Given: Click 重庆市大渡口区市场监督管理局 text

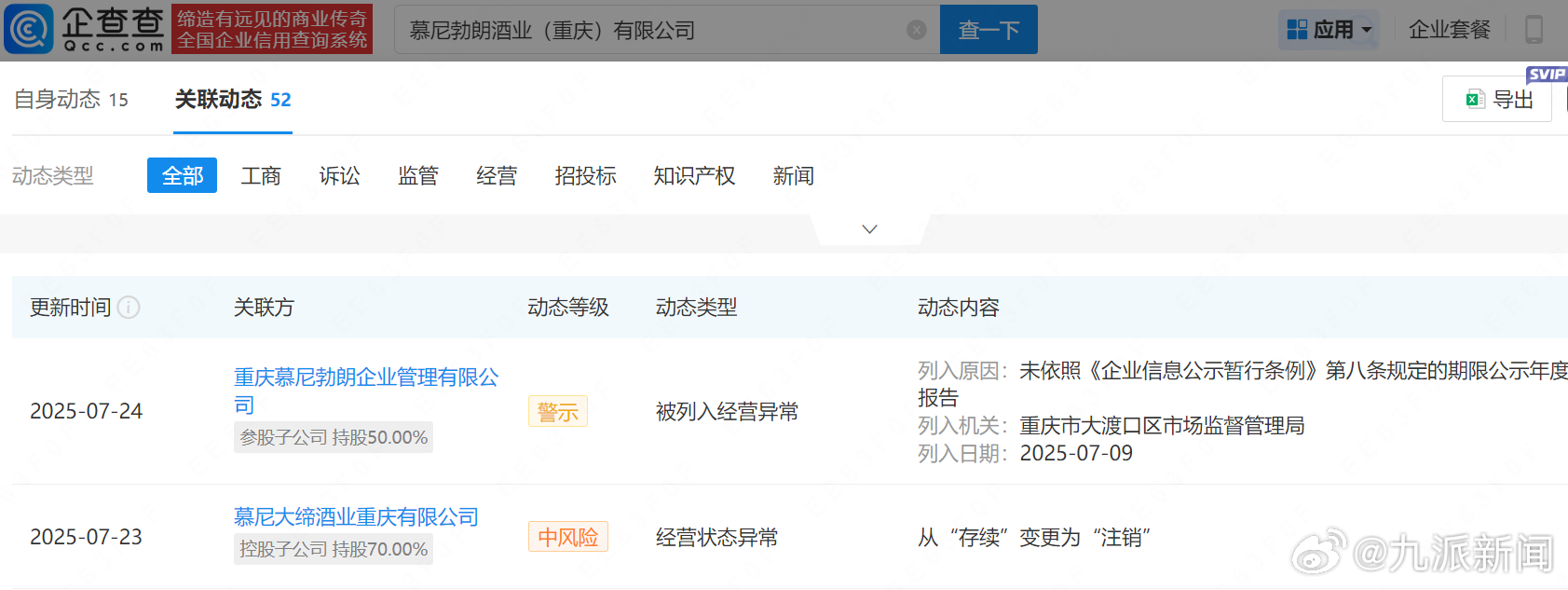Looking at the screenshot, I should (1162, 426).
